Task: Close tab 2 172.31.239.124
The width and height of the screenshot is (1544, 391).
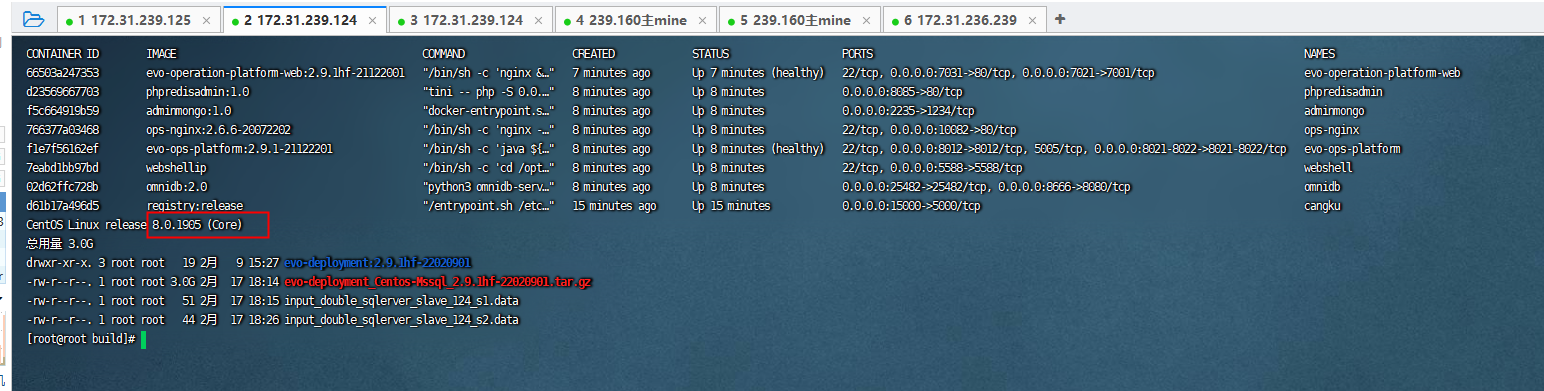Action: click(x=371, y=20)
